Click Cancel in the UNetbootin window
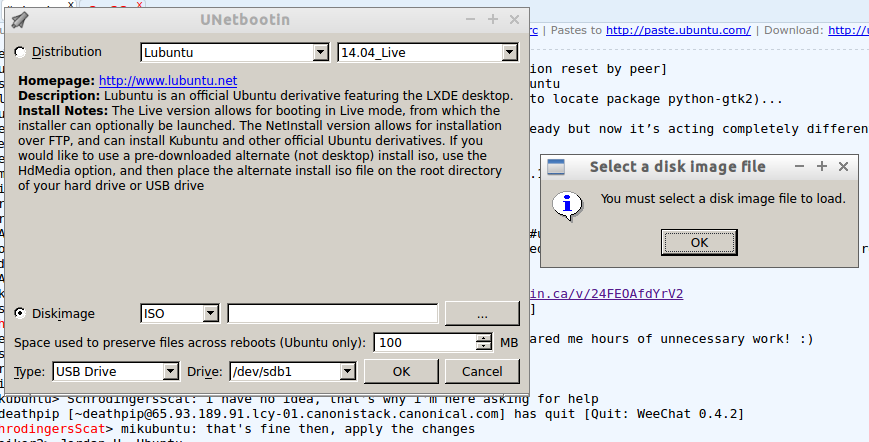The height and width of the screenshot is (442, 869). (x=482, y=372)
